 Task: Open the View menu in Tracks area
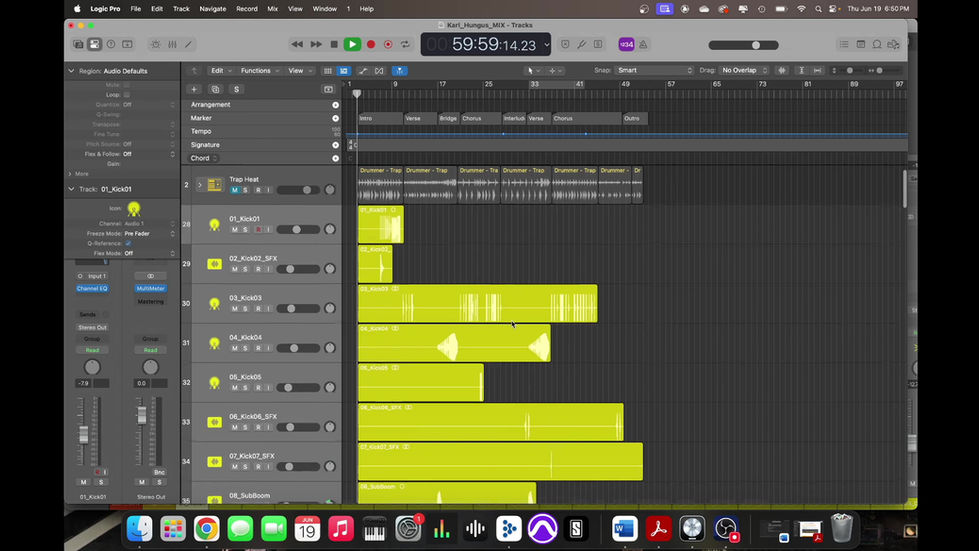(x=300, y=71)
